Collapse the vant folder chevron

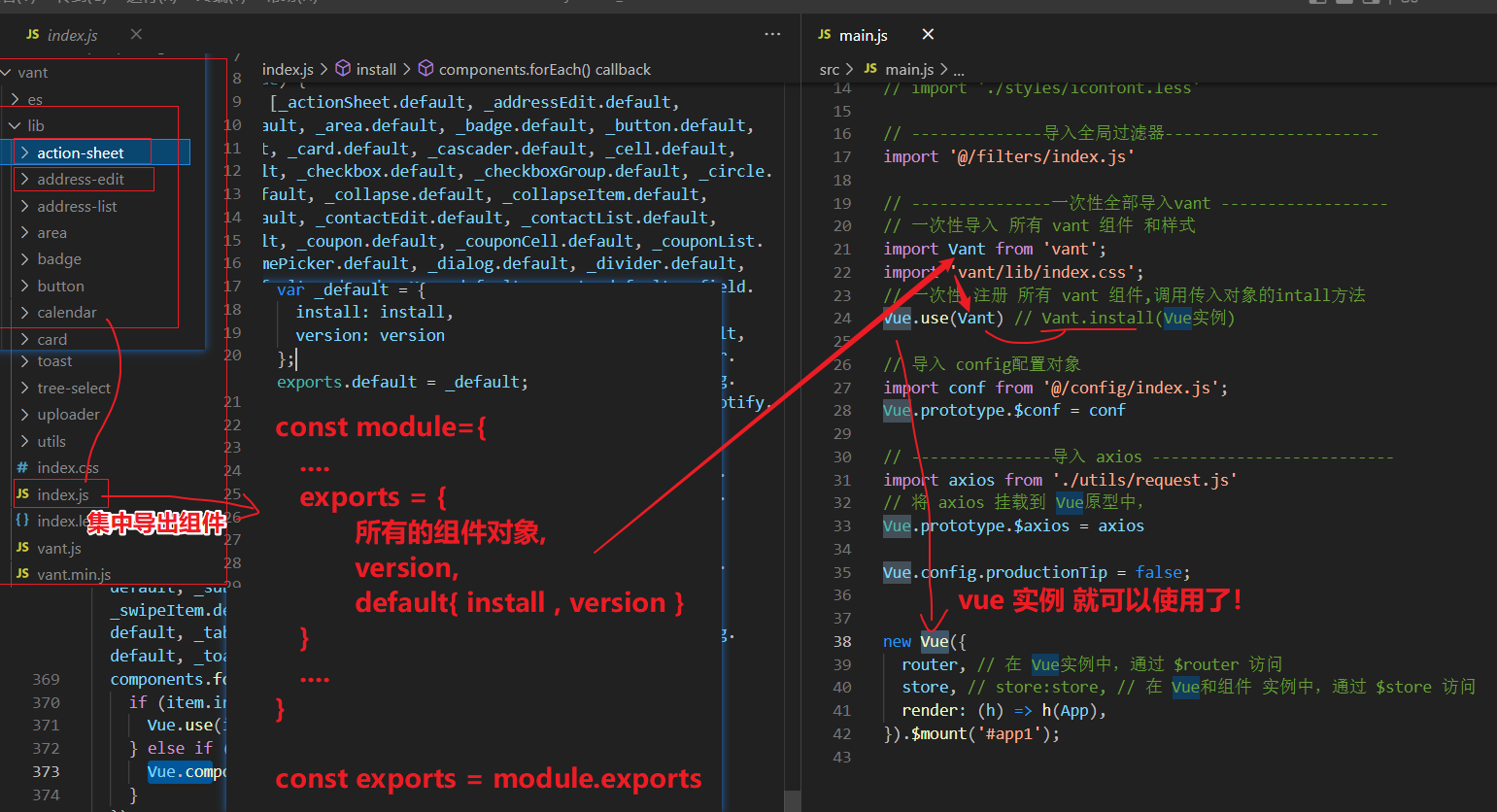point(7,73)
